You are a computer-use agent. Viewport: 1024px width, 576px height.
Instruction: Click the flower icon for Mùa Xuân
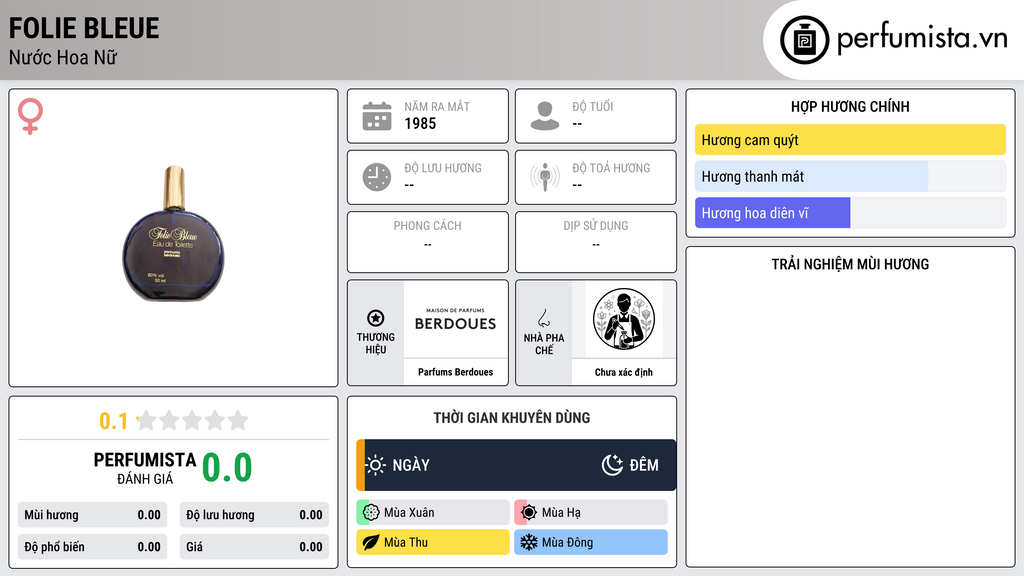coord(371,513)
